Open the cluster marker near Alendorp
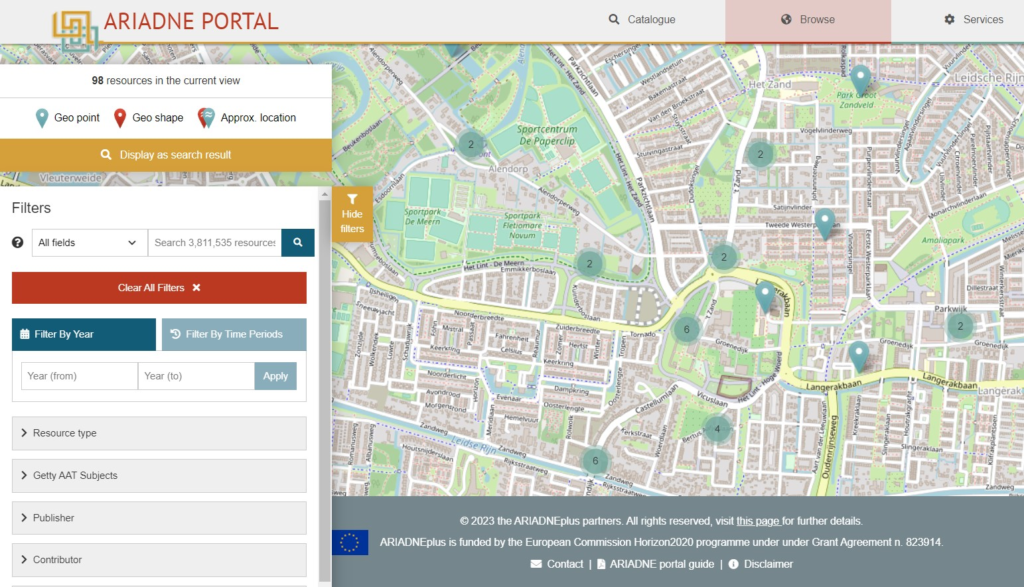This screenshot has width=1024, height=587. (x=470, y=145)
